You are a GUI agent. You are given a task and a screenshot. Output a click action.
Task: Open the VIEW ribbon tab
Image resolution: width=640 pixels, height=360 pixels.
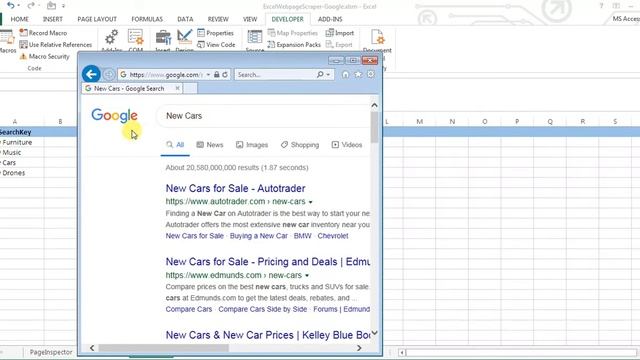tap(250, 19)
